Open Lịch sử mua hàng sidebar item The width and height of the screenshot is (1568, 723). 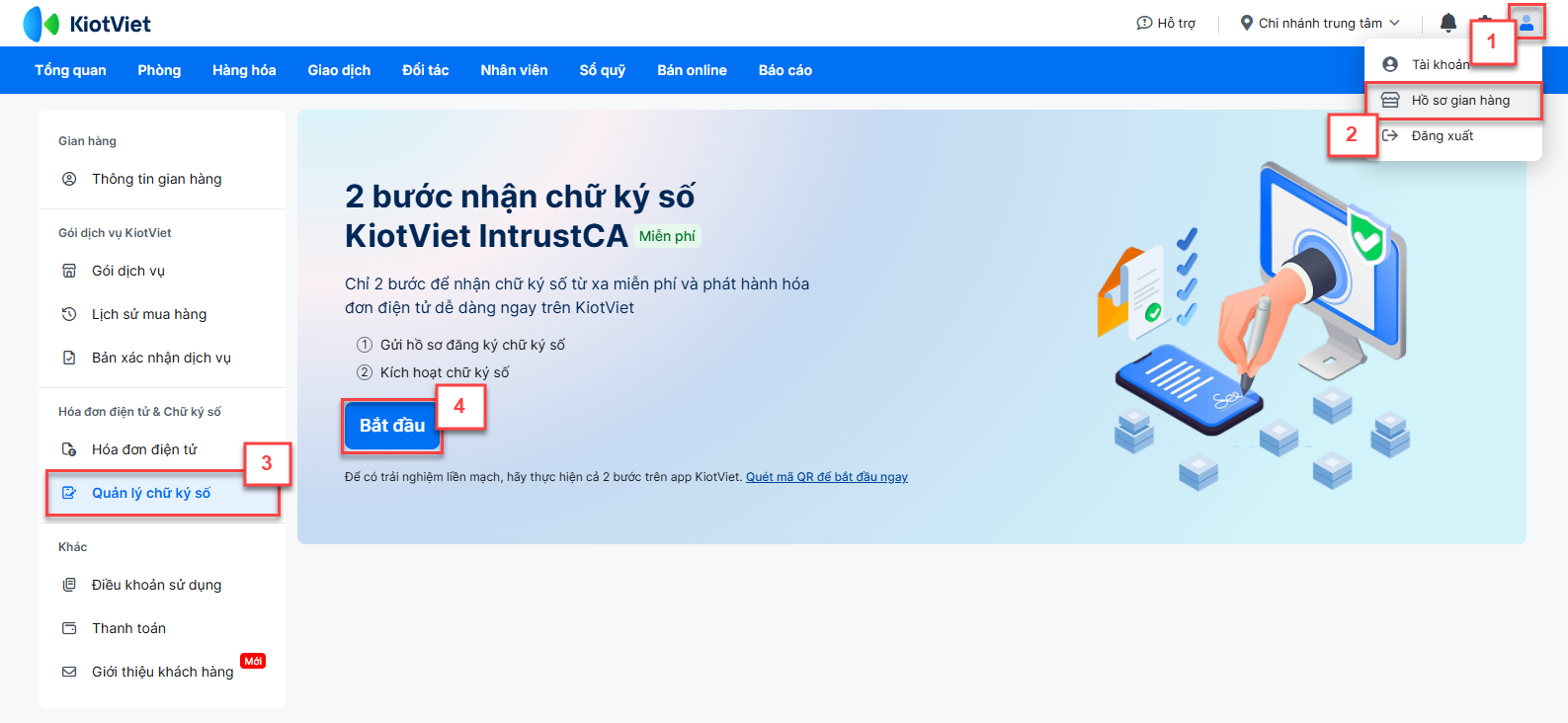(x=162, y=314)
